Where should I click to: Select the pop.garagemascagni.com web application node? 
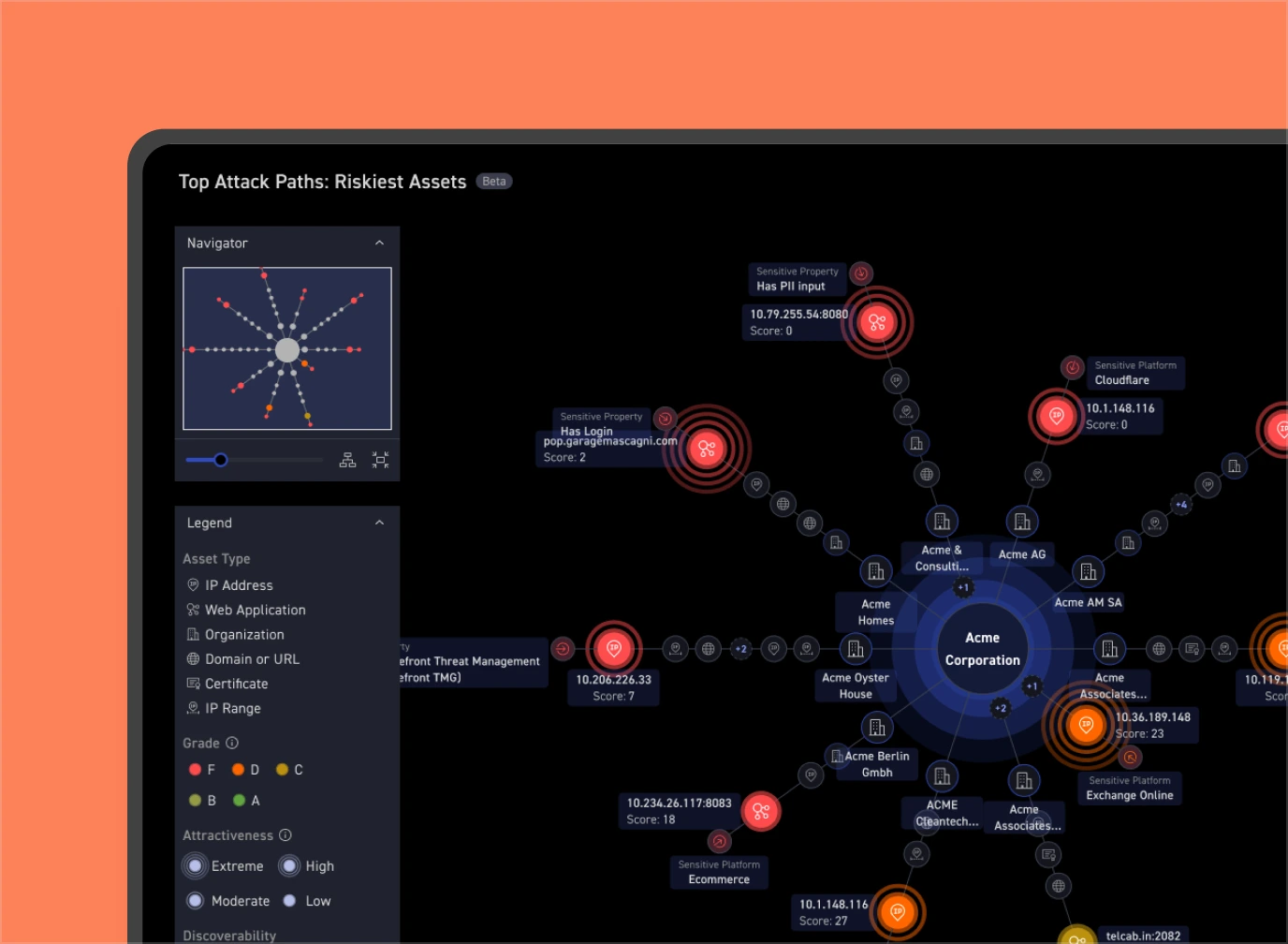707,450
